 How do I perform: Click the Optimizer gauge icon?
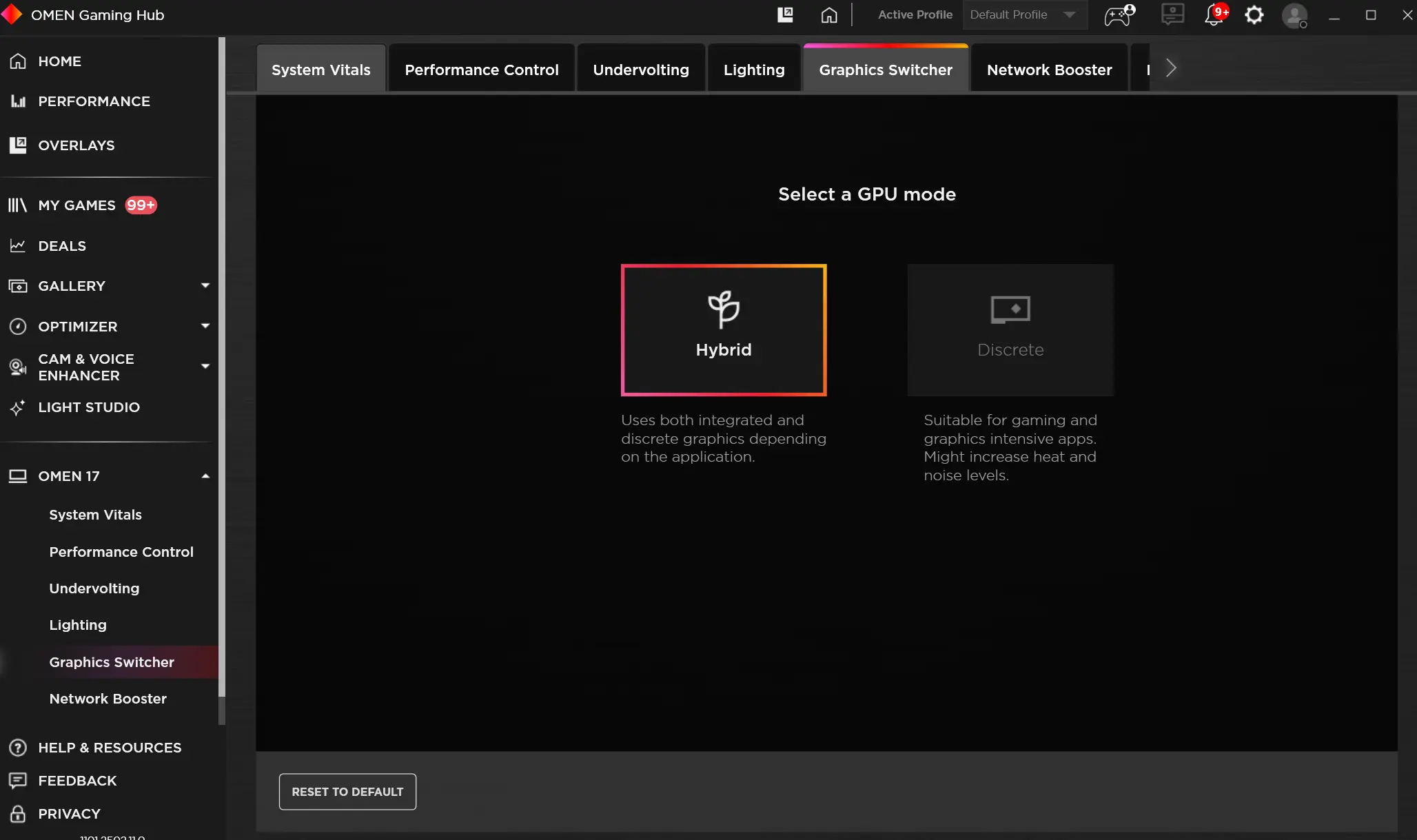coord(18,326)
